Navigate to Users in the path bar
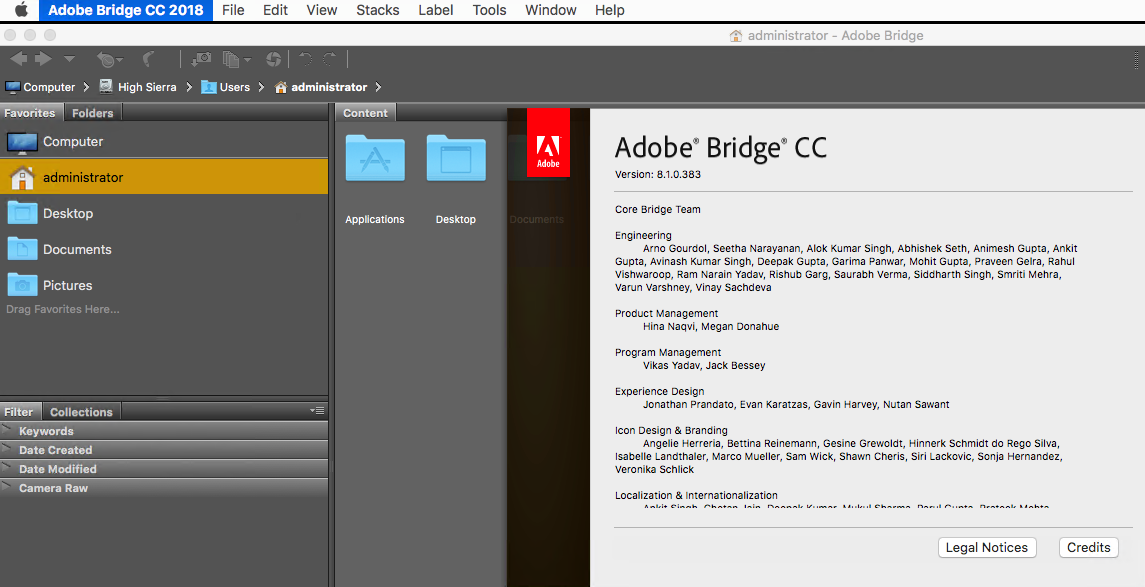Screen dimensions: 1145x587 [226, 87]
